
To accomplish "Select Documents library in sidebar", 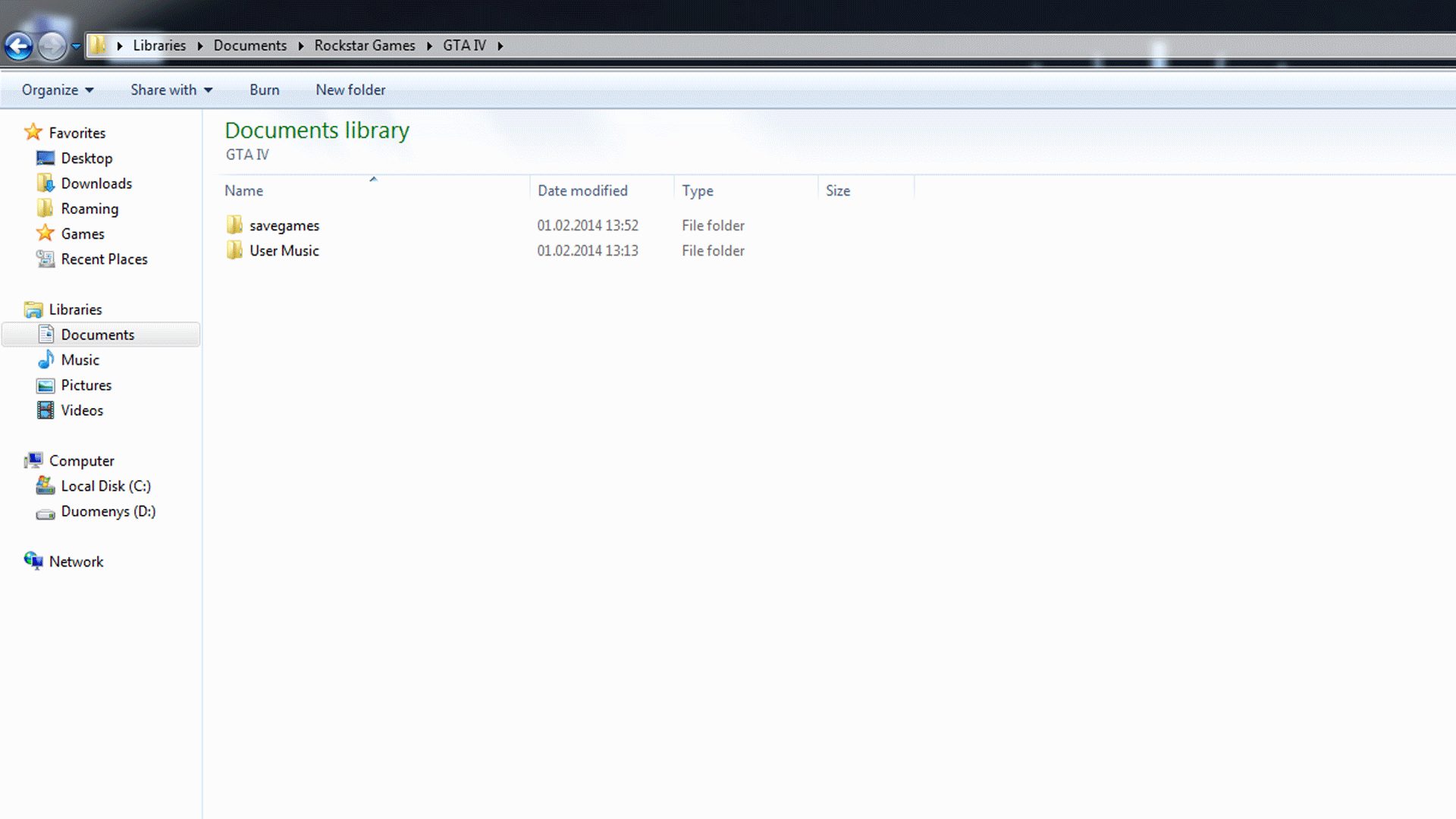I will (97, 334).
